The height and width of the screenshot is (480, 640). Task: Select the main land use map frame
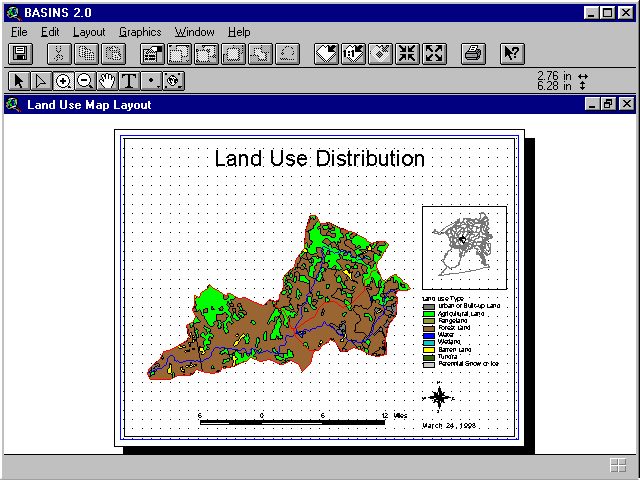pos(279,298)
